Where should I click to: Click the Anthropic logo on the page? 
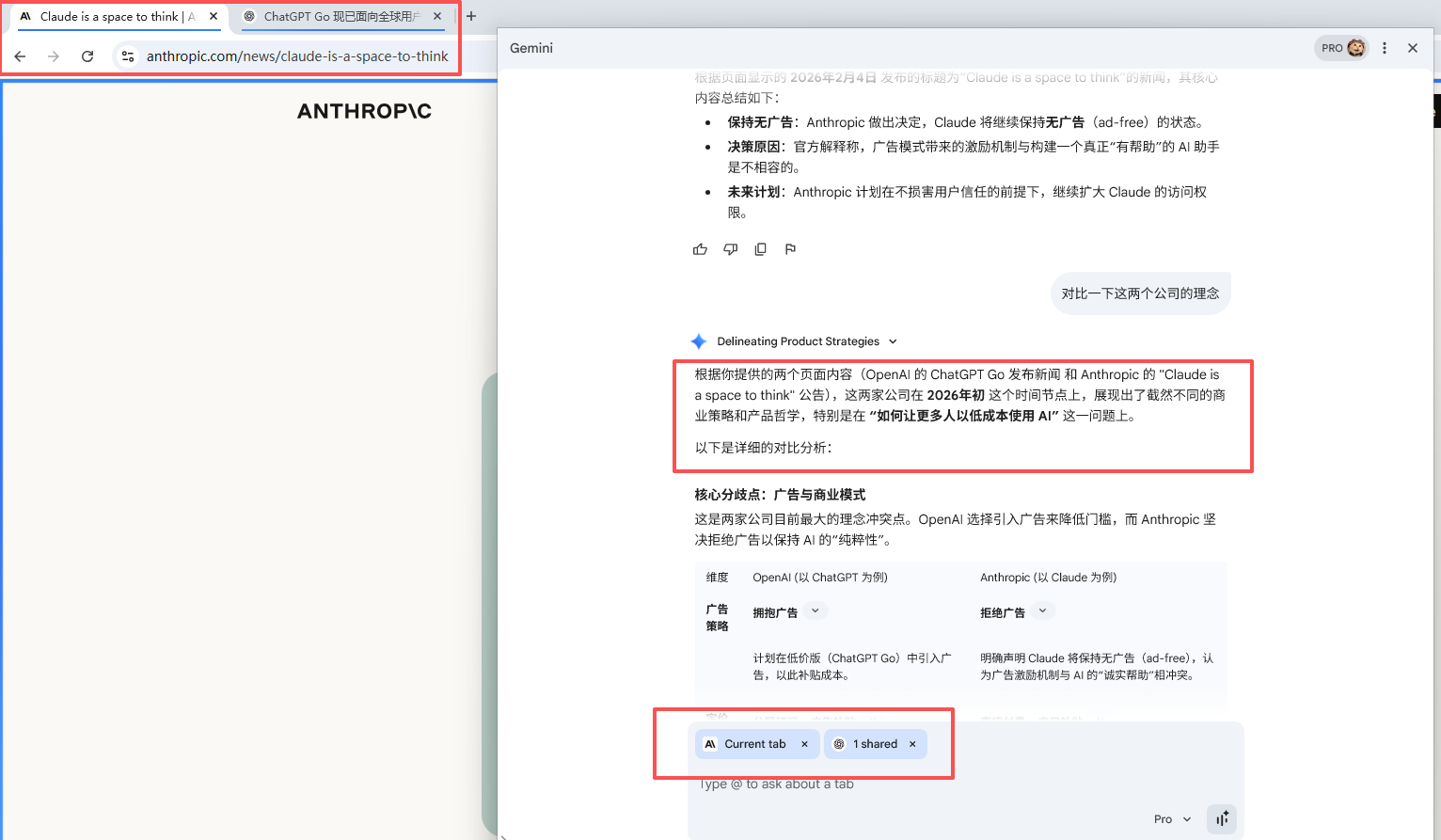pos(365,111)
